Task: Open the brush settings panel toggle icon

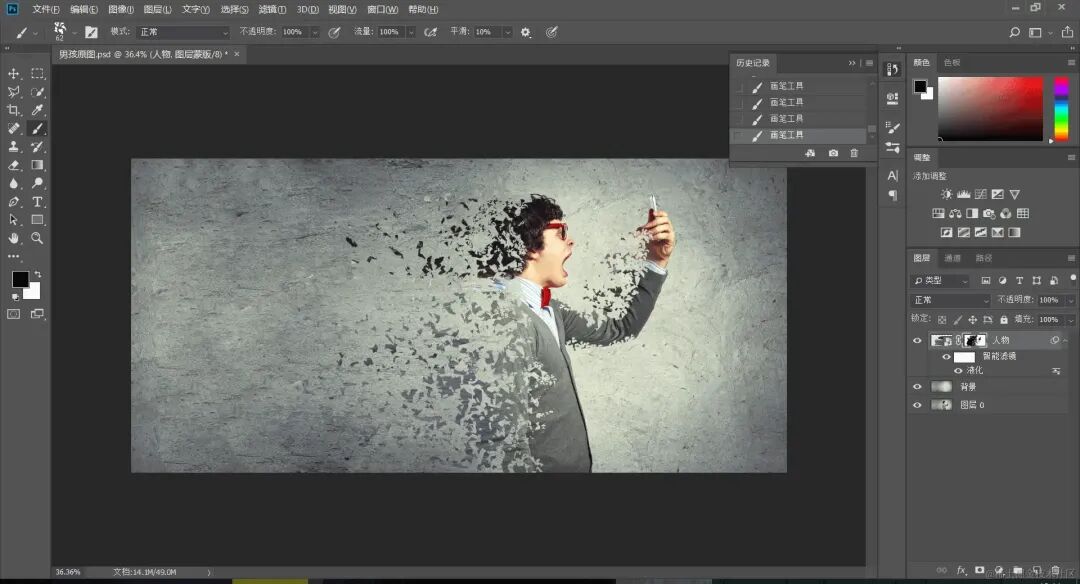Action: tap(91, 32)
